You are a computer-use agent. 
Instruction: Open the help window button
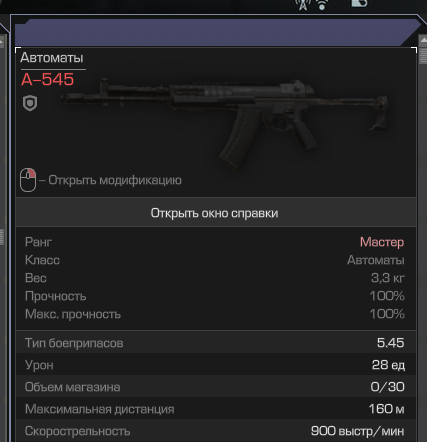tap(216, 213)
